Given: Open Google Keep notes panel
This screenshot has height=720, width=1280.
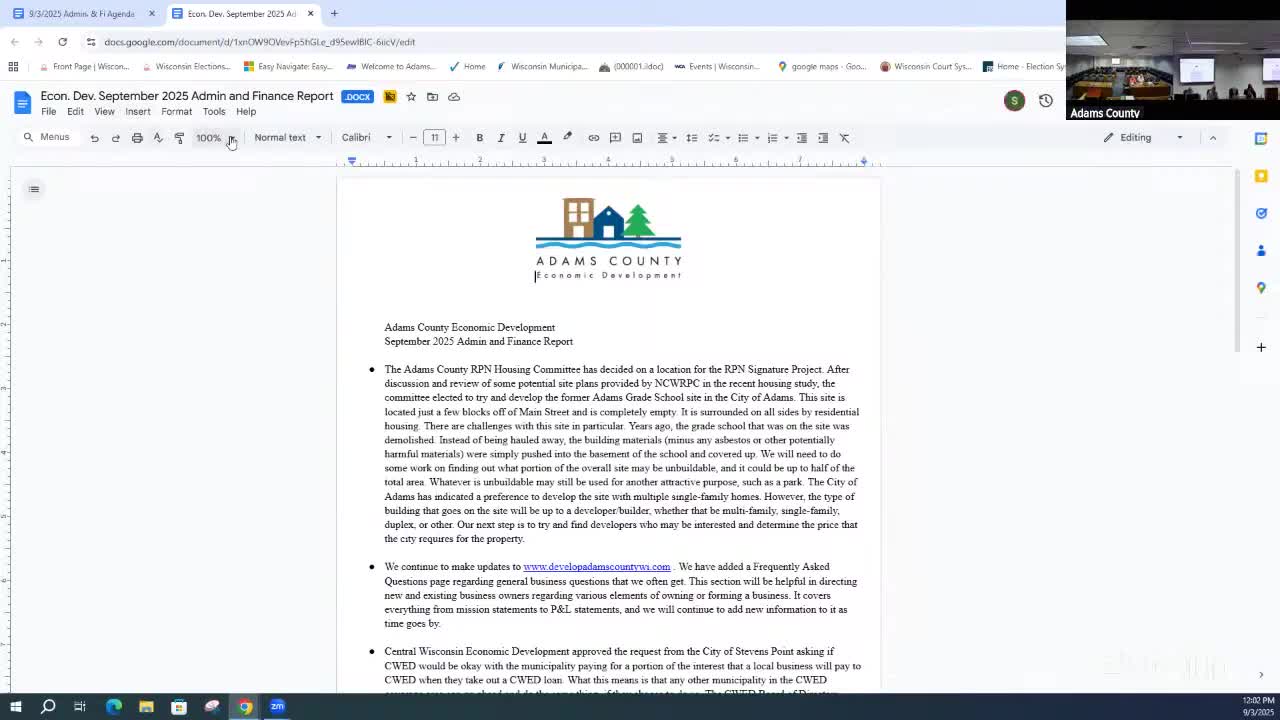Looking at the screenshot, I should pyautogui.click(x=1261, y=176).
